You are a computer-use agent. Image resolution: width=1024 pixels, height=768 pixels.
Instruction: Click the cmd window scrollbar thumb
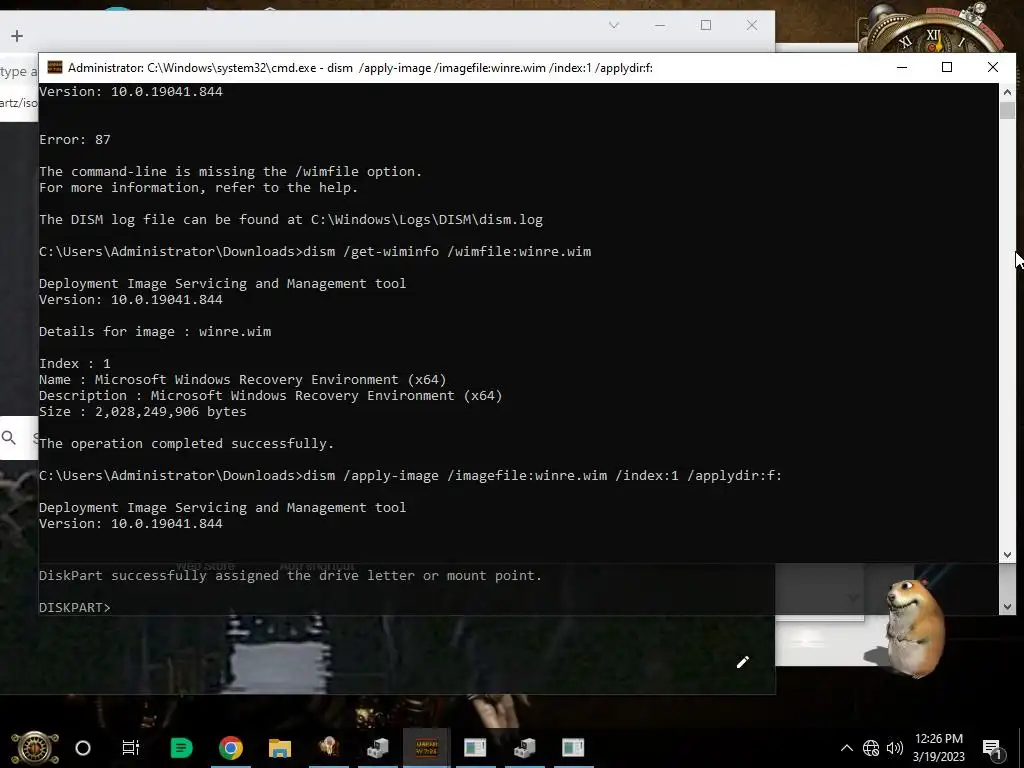pos(1007,110)
